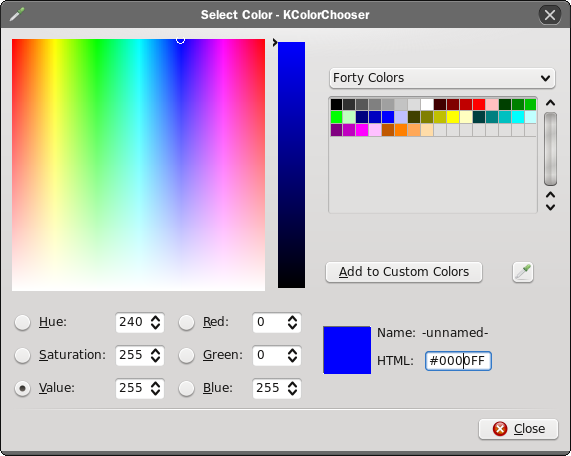This screenshot has width=571, height=456.
Task: Select the Green radio button
Action: coord(186,355)
